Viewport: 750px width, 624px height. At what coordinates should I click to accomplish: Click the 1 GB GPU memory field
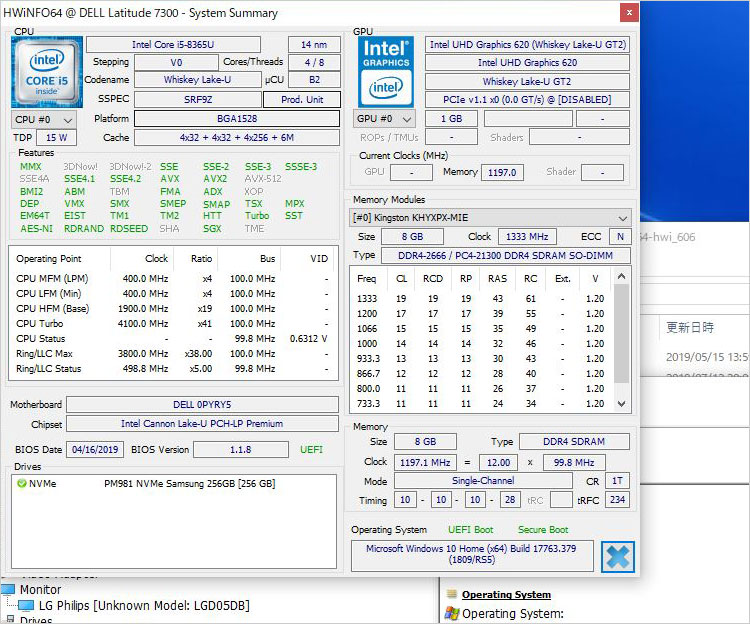point(451,119)
